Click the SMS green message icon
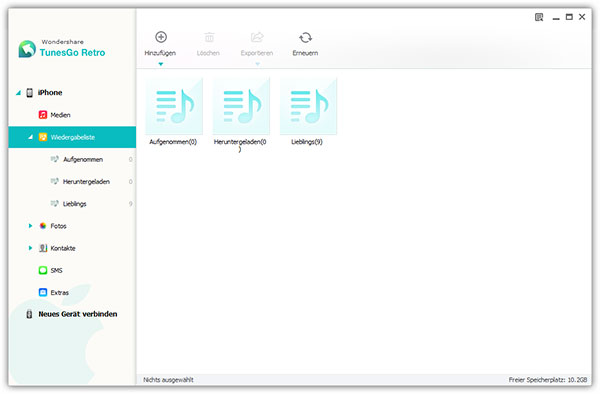Screen dimensions: 600x394 coord(43,270)
